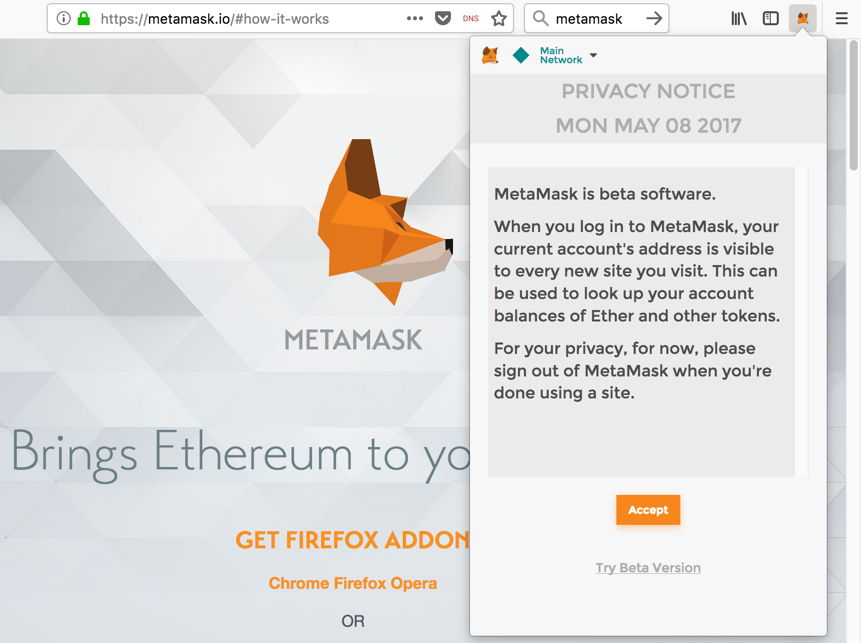Click the fox logo in MetaMask popup header
The width and height of the screenshot is (861, 643).
[x=490, y=55]
